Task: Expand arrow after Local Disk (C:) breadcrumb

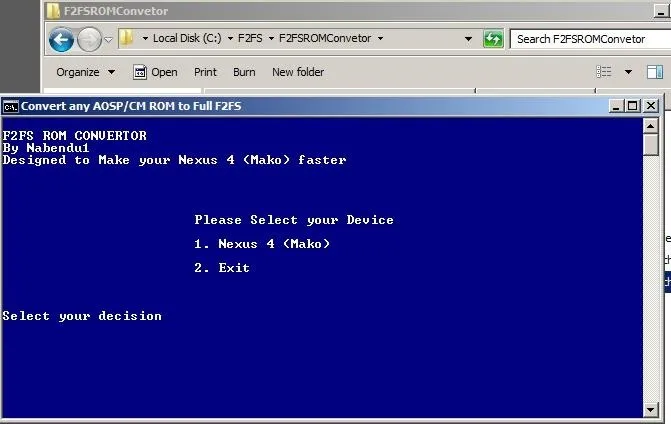Action: (230, 39)
